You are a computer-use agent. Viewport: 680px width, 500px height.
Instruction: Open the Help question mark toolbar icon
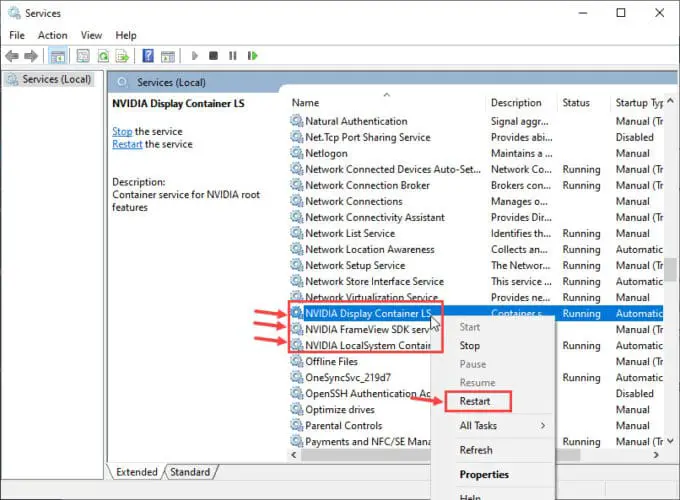148,56
